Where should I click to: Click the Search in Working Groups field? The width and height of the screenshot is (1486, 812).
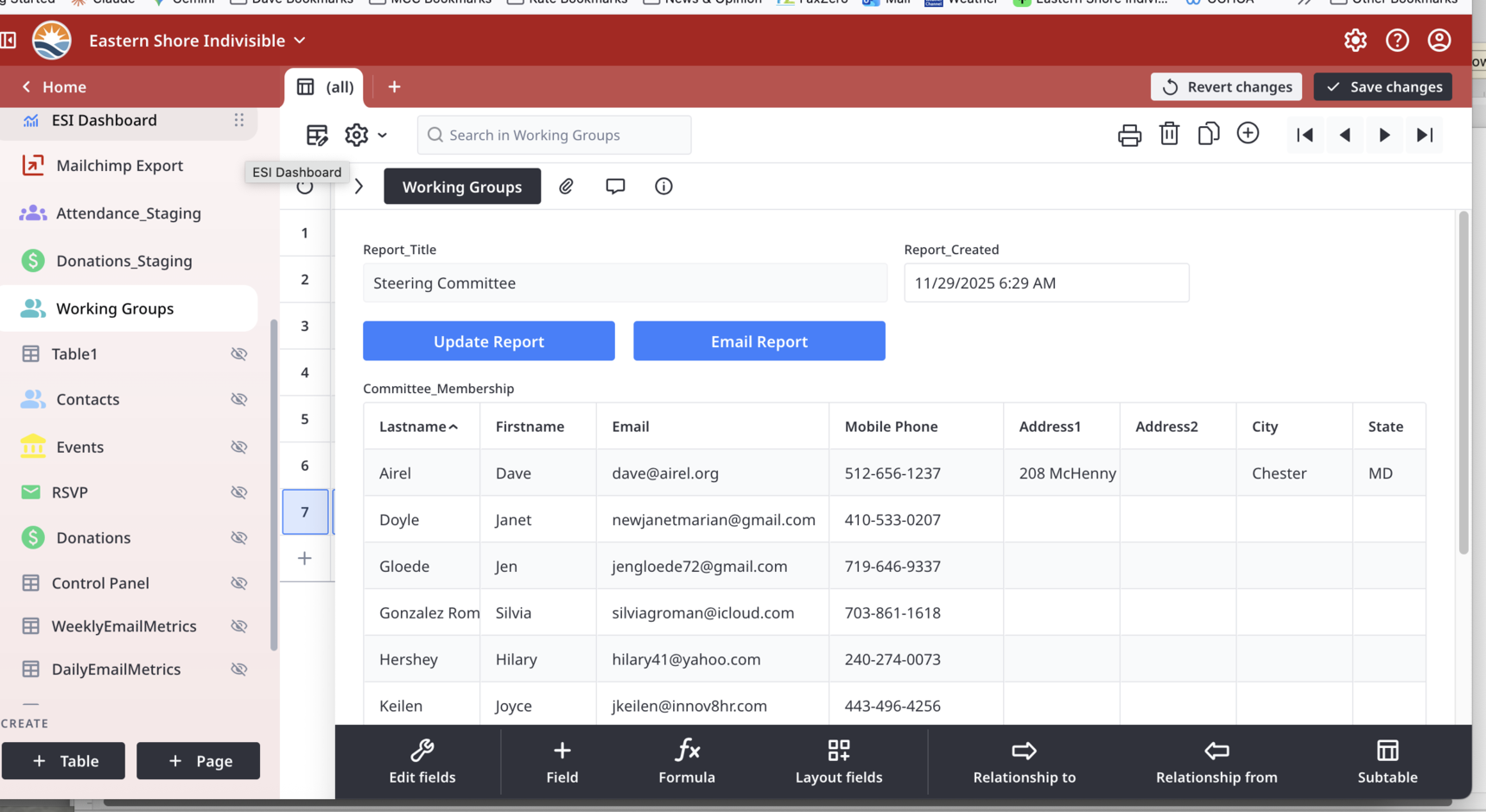(x=554, y=135)
